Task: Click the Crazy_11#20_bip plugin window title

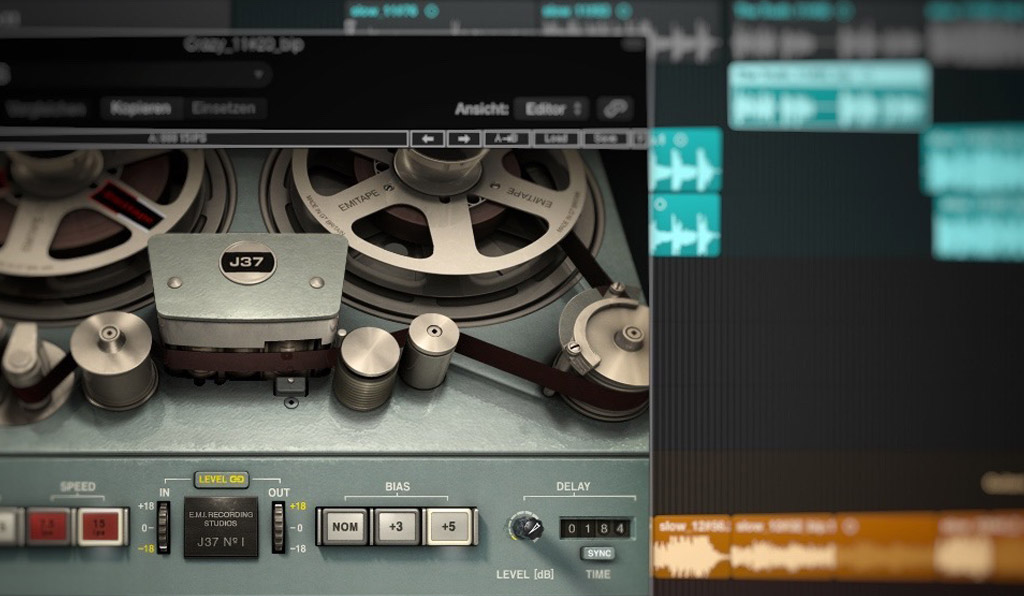Action: 243,44
